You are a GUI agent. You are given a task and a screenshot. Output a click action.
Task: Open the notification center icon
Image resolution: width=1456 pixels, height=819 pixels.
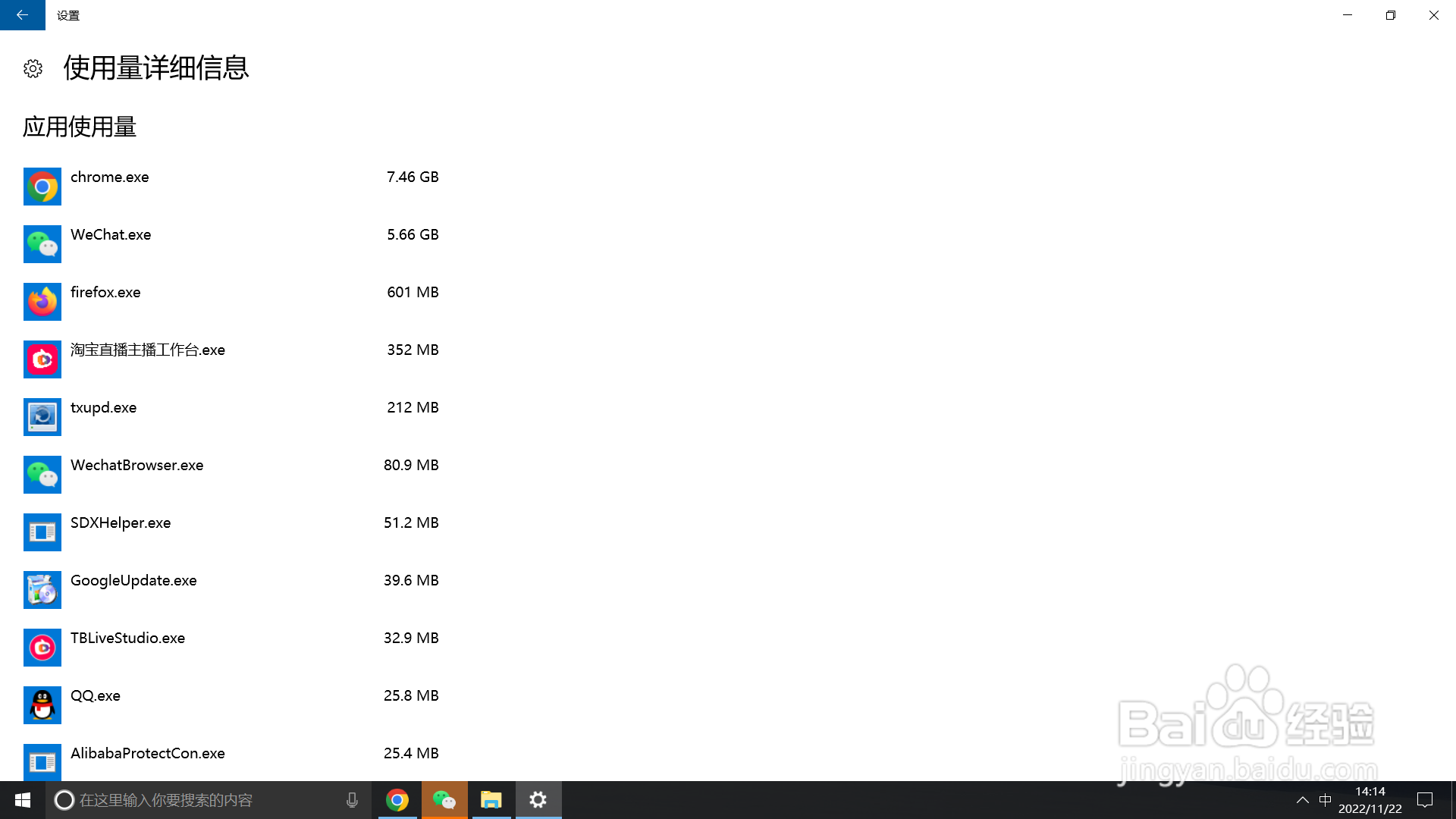1425,800
